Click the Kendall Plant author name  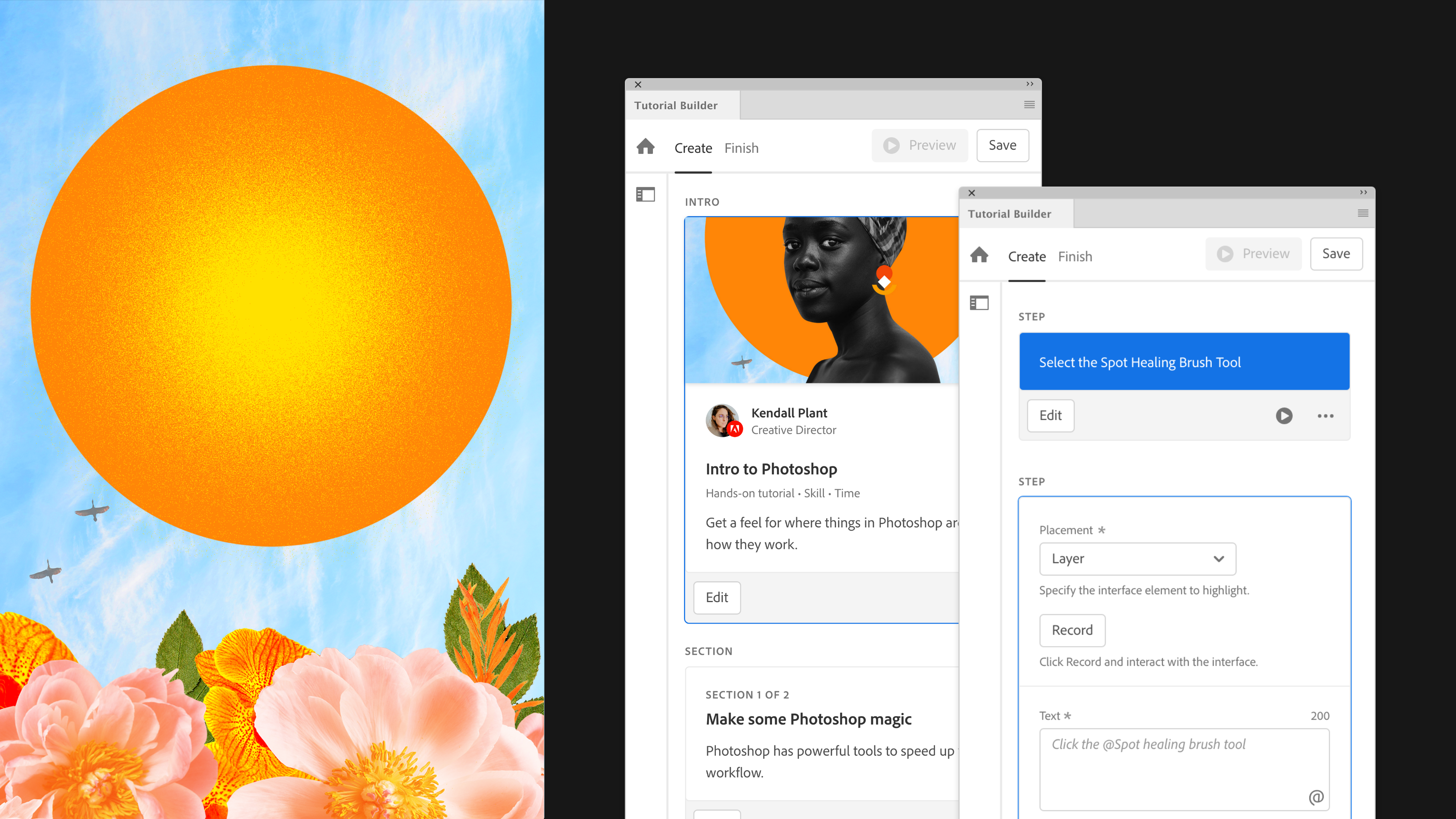pos(789,413)
